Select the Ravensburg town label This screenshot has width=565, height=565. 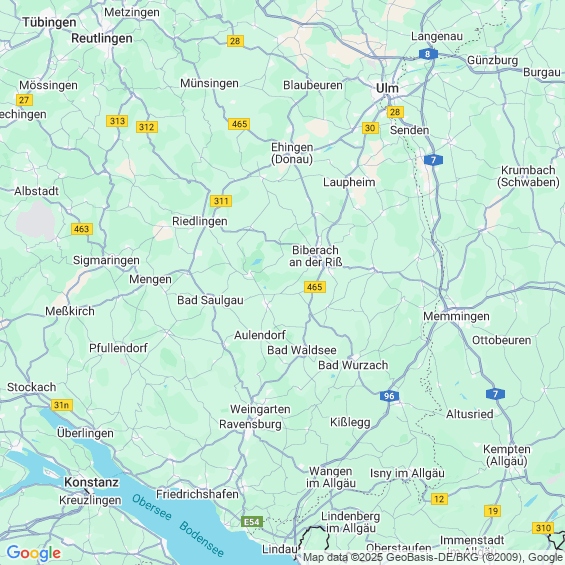click(x=250, y=424)
